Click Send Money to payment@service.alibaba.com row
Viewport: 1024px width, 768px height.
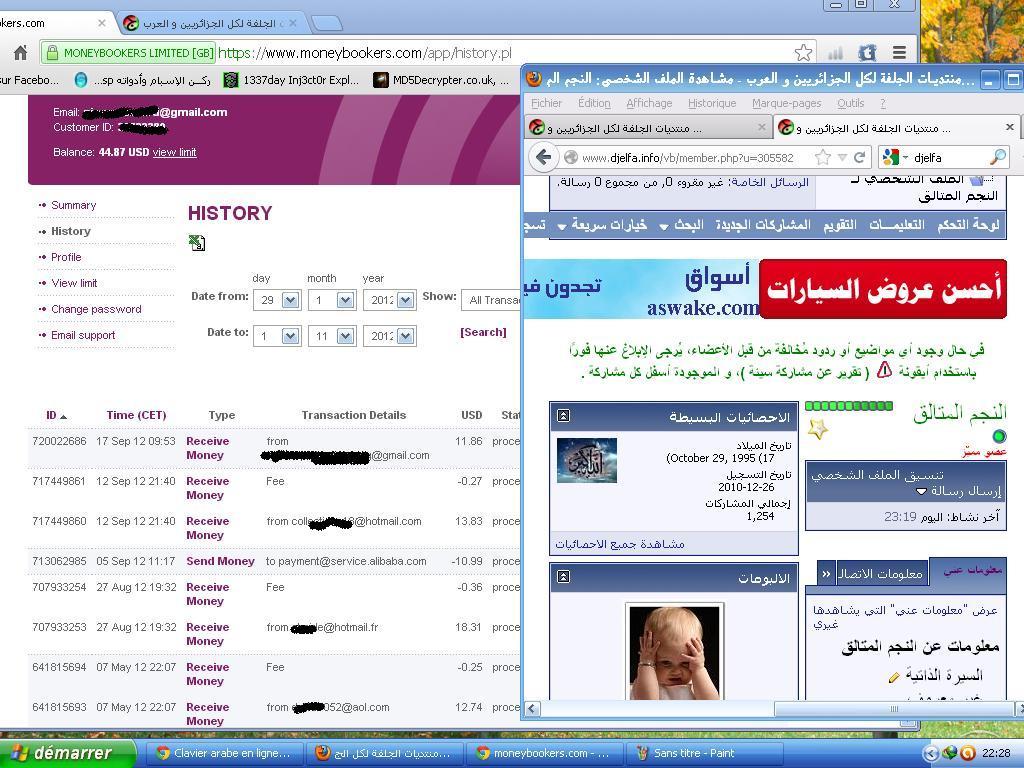point(274,561)
